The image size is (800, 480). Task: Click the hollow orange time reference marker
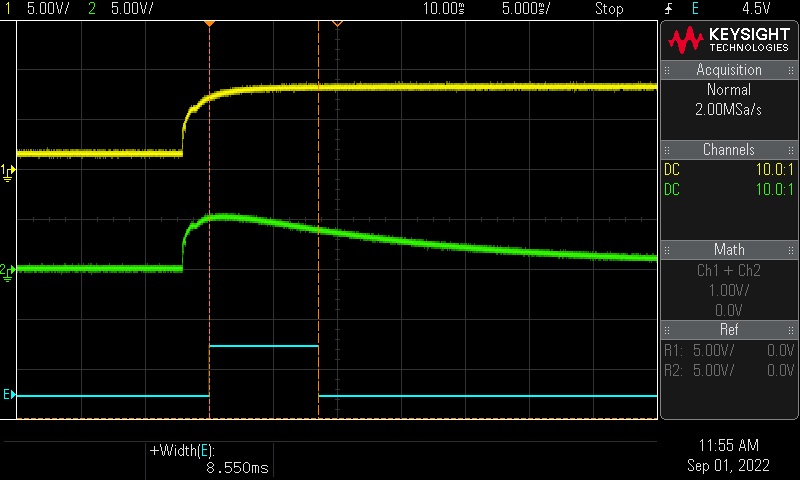pyautogui.click(x=337, y=24)
